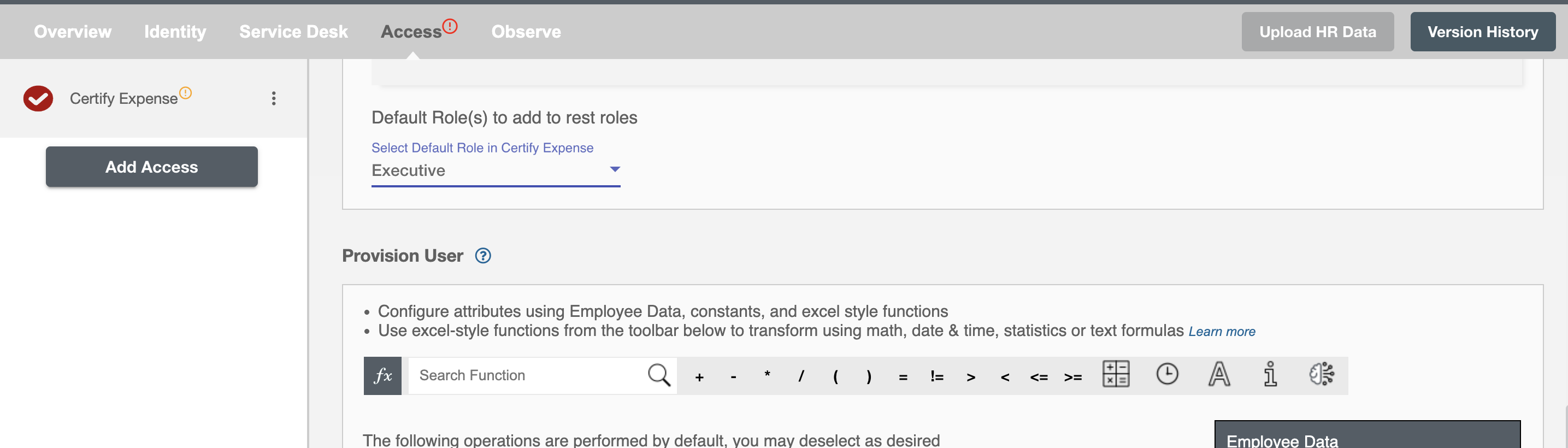Viewport: 1568px width, 448px height.
Task: Open text functions letter A icon
Action: tap(1218, 374)
